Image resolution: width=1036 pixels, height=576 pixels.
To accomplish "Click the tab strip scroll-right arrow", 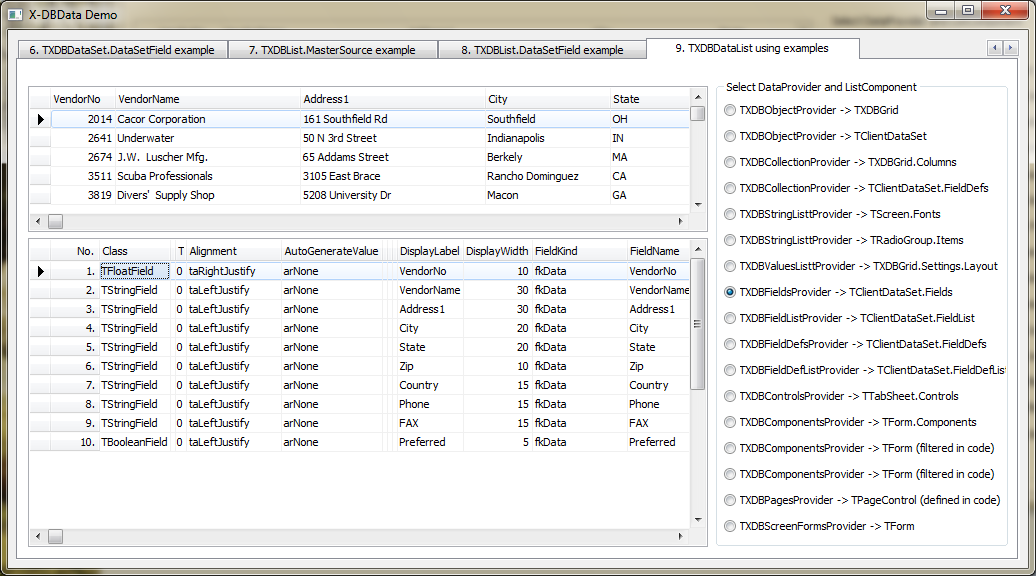I will (1010, 48).
